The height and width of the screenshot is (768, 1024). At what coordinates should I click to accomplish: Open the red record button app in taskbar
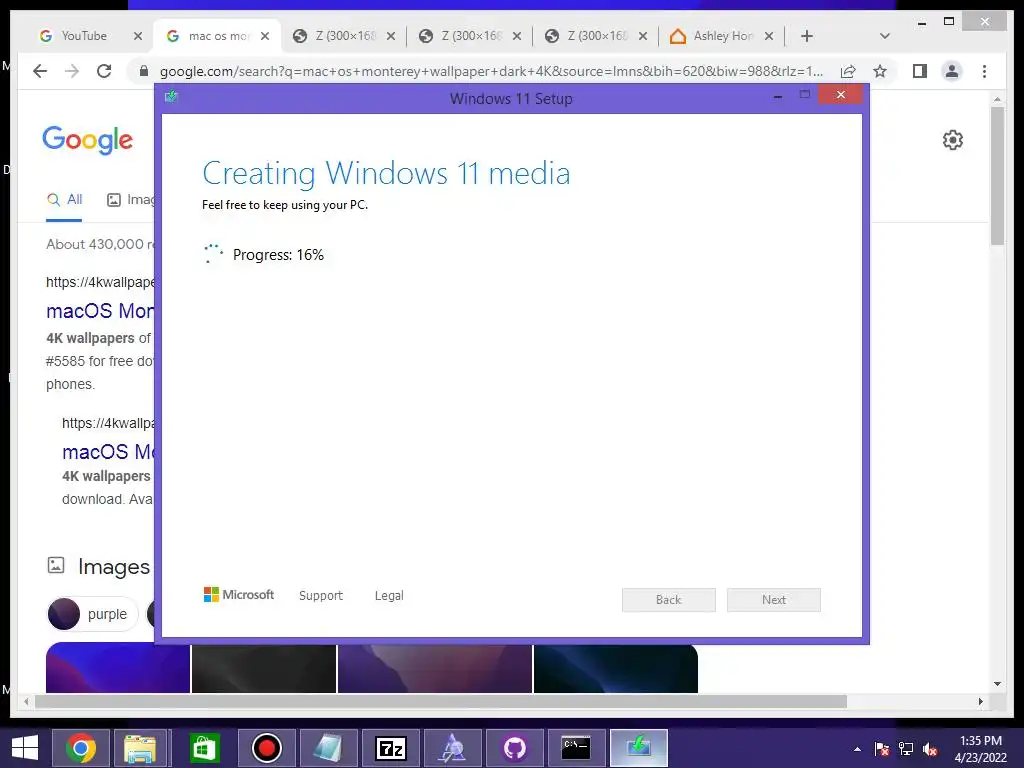(266, 748)
